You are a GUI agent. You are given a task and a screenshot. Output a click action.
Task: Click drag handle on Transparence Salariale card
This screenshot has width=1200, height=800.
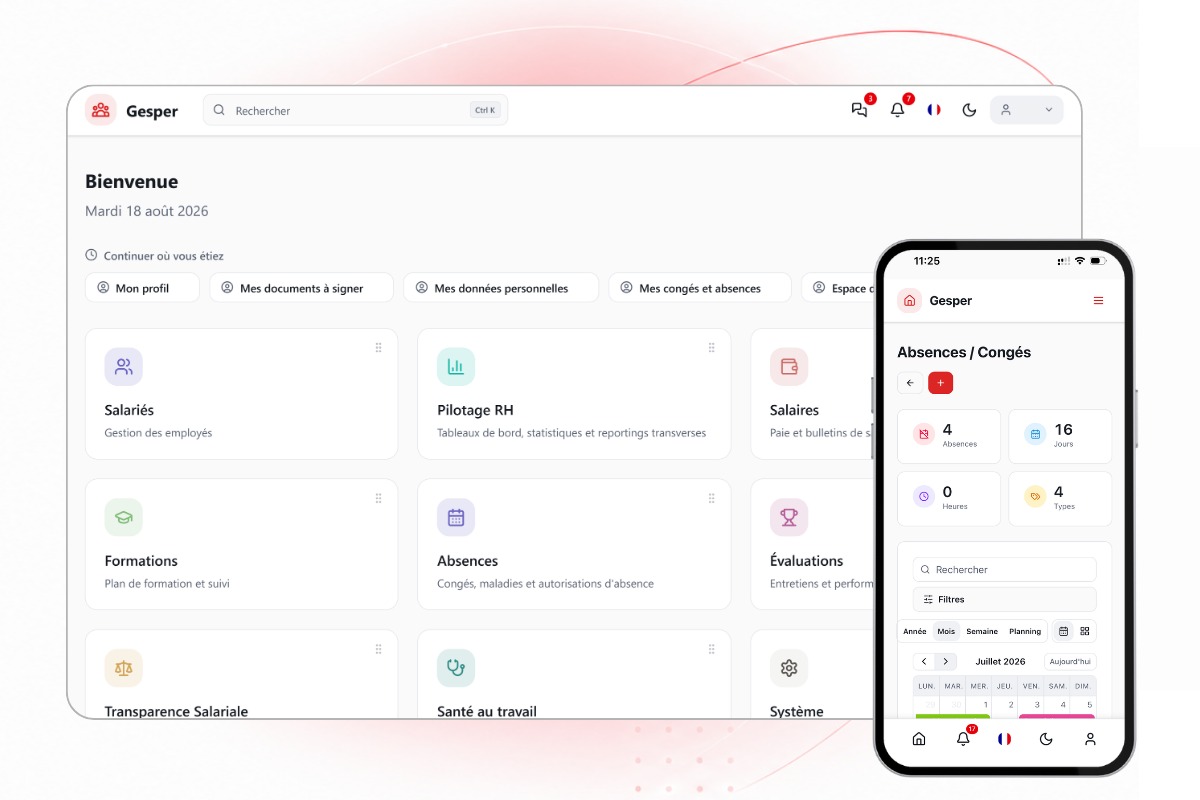(x=378, y=649)
